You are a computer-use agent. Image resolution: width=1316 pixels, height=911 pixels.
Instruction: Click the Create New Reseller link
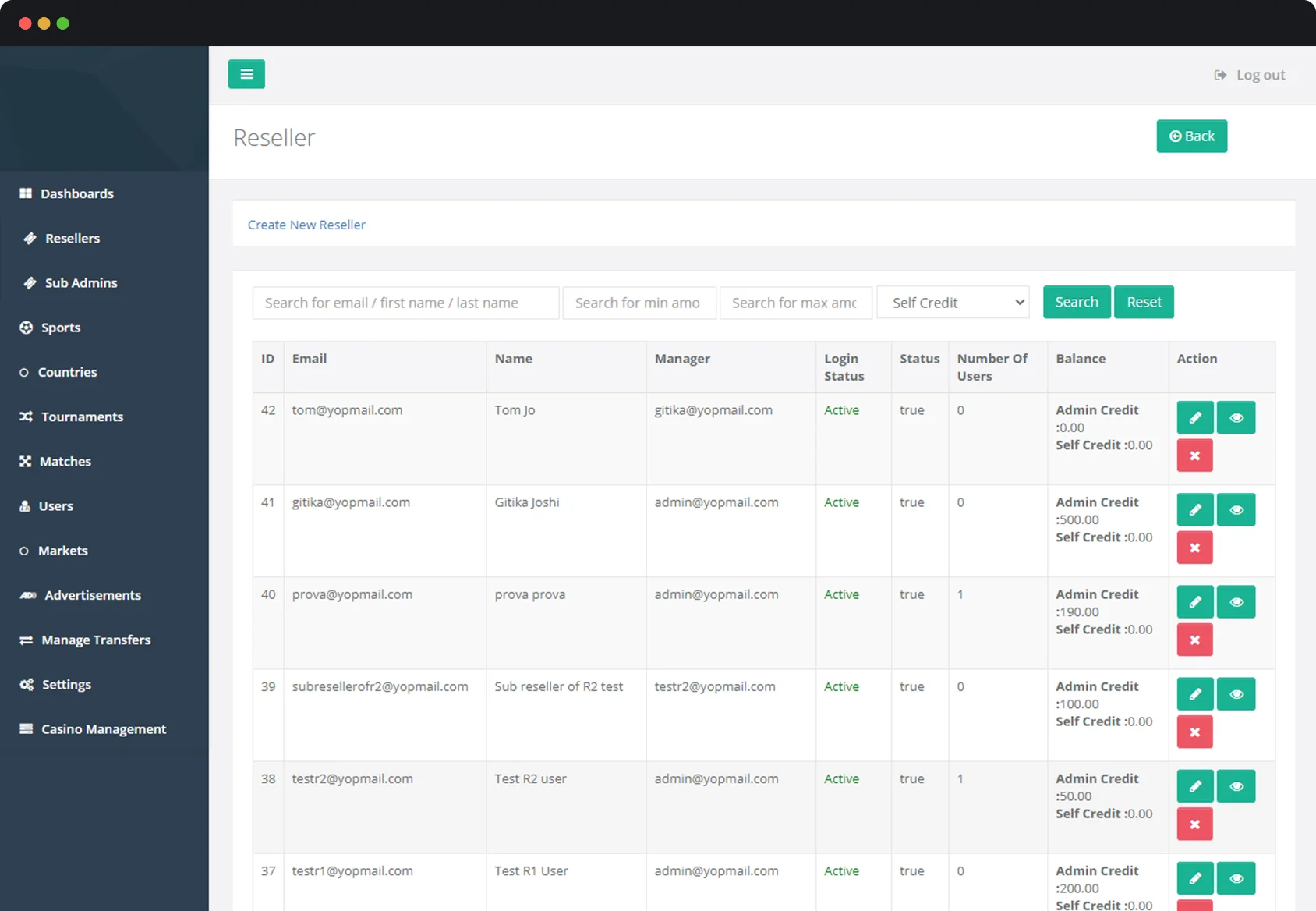click(306, 225)
